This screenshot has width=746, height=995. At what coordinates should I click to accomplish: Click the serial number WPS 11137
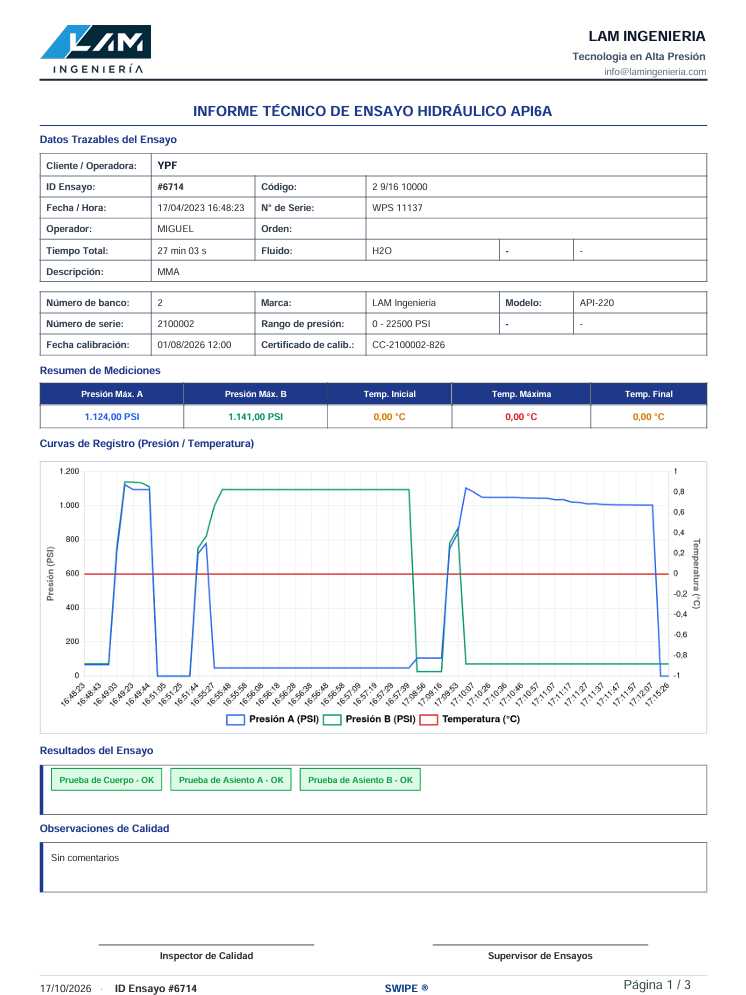397,208
